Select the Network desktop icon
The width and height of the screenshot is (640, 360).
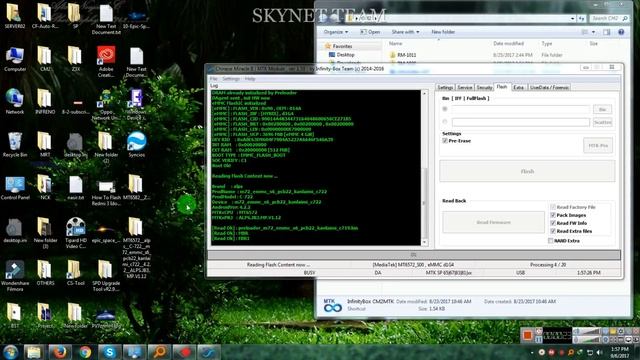(15, 101)
